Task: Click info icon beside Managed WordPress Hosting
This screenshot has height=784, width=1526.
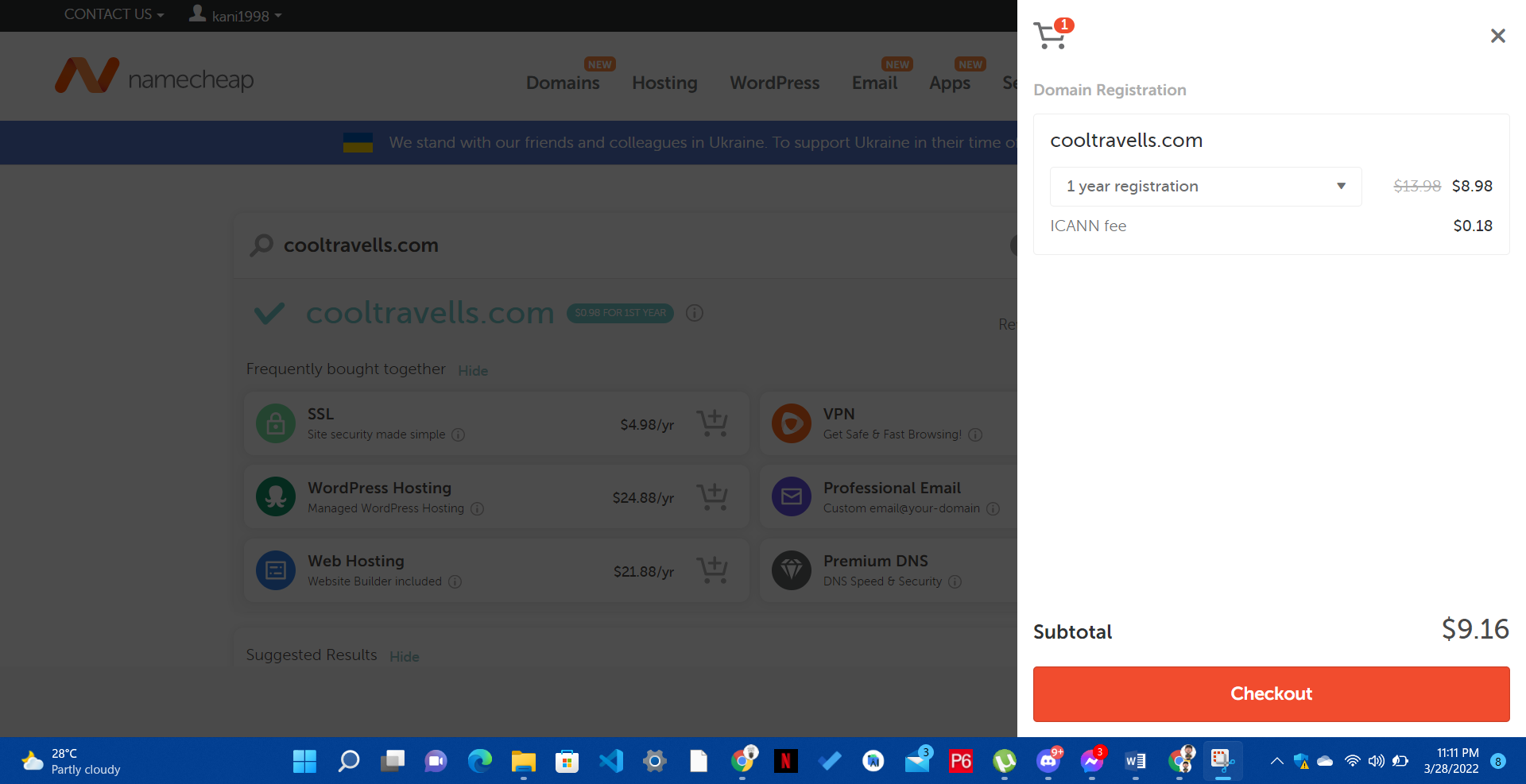Action: (477, 508)
